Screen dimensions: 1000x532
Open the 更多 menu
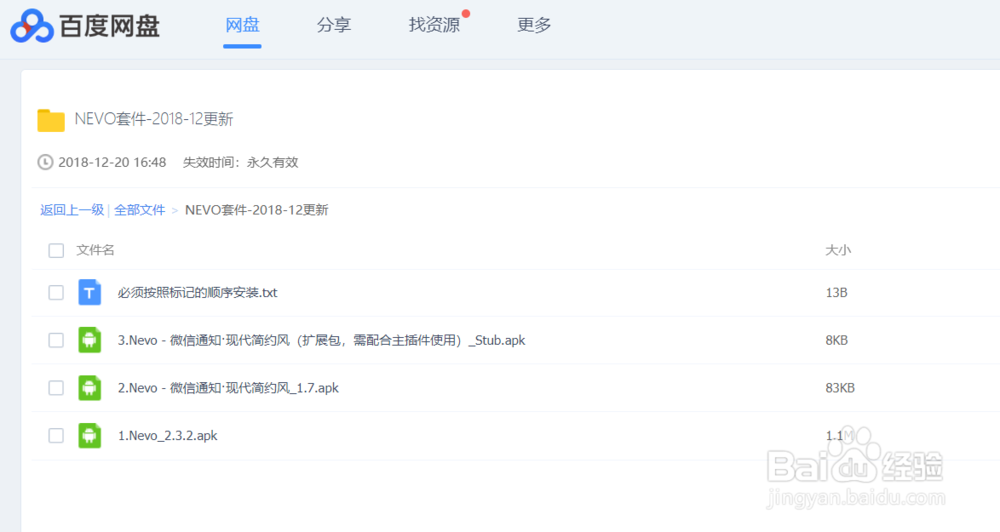point(534,25)
